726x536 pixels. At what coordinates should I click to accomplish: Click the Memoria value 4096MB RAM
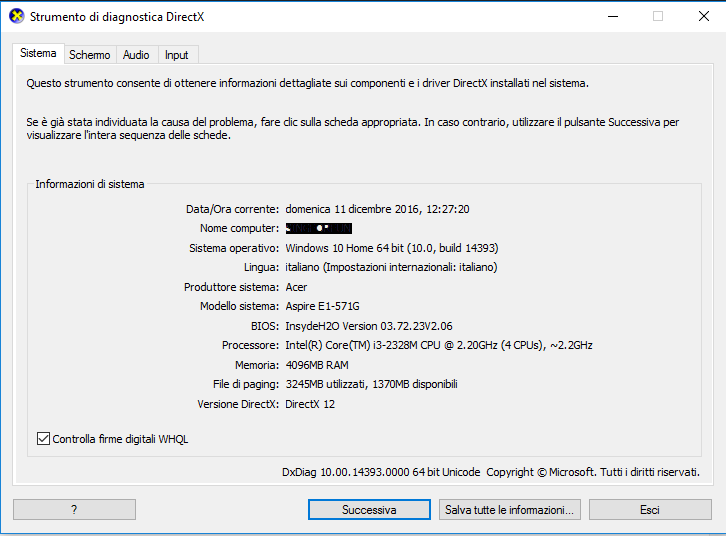pyautogui.click(x=317, y=365)
